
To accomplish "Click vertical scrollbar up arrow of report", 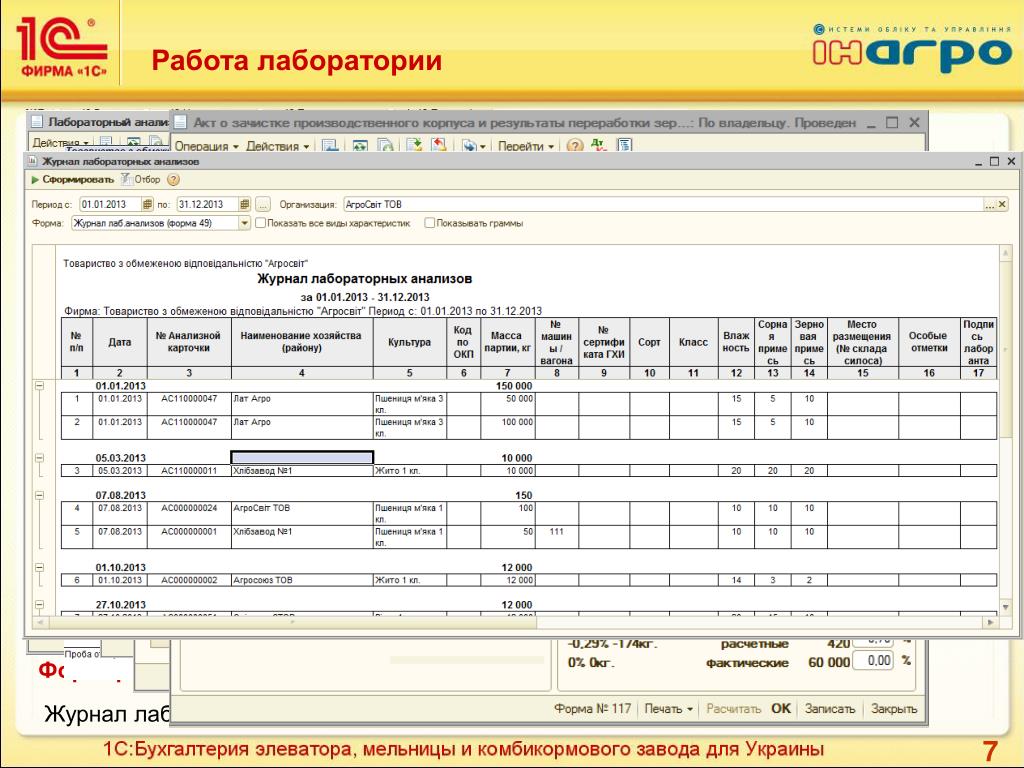I will click(x=1006, y=252).
